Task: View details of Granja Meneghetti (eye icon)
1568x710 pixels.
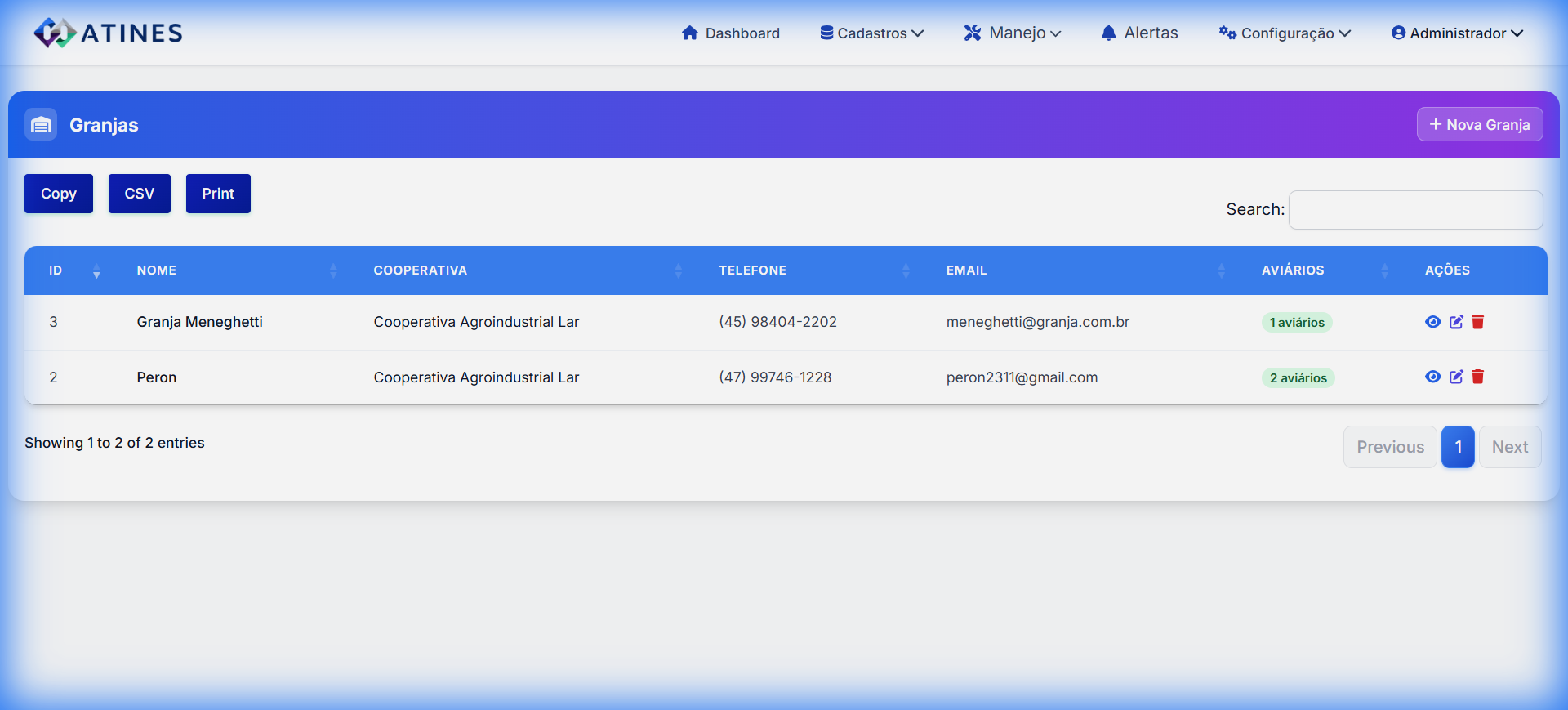Action: (1432, 322)
